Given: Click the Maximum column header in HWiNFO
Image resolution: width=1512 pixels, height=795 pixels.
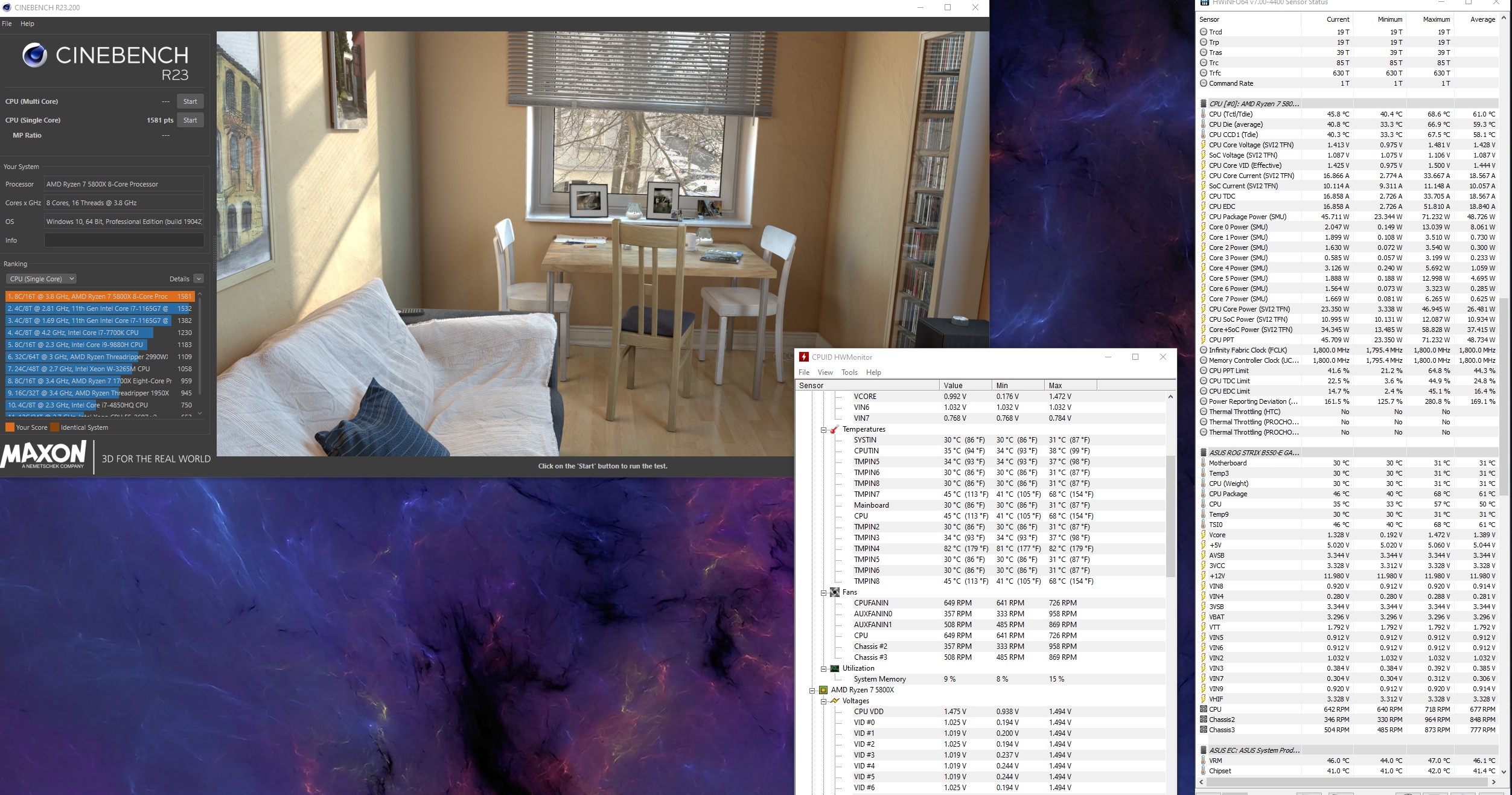Looking at the screenshot, I should tap(1430, 19).
